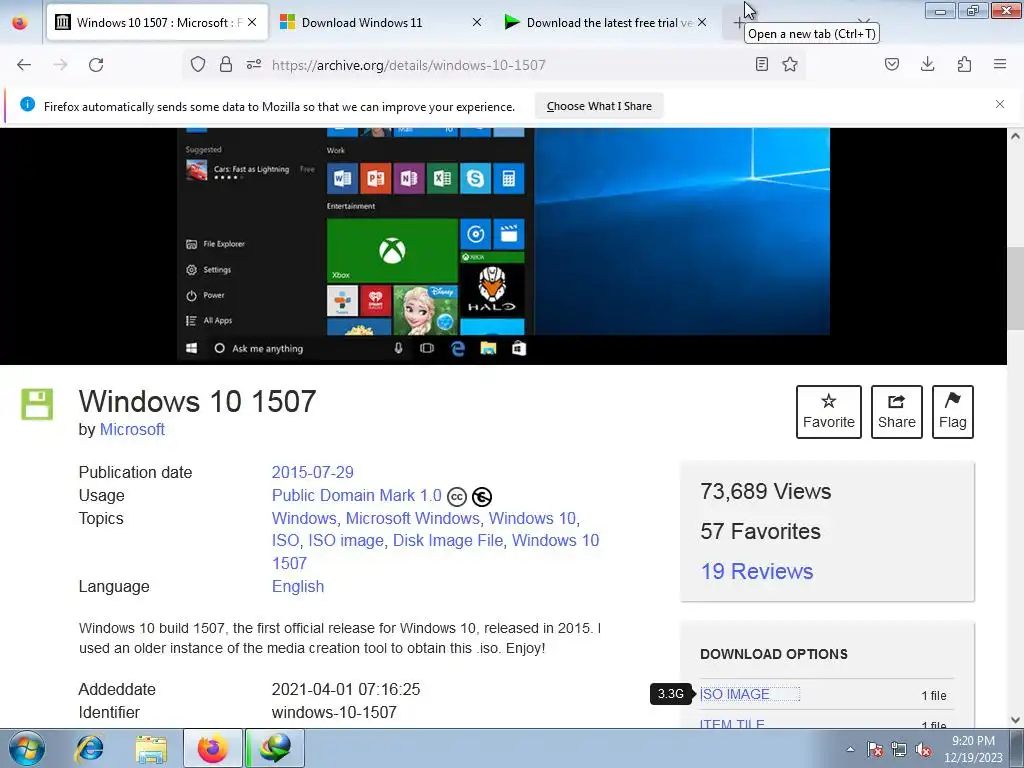Click the green floppy disk software icon
Image resolution: width=1024 pixels, height=768 pixels.
pyautogui.click(x=37, y=404)
